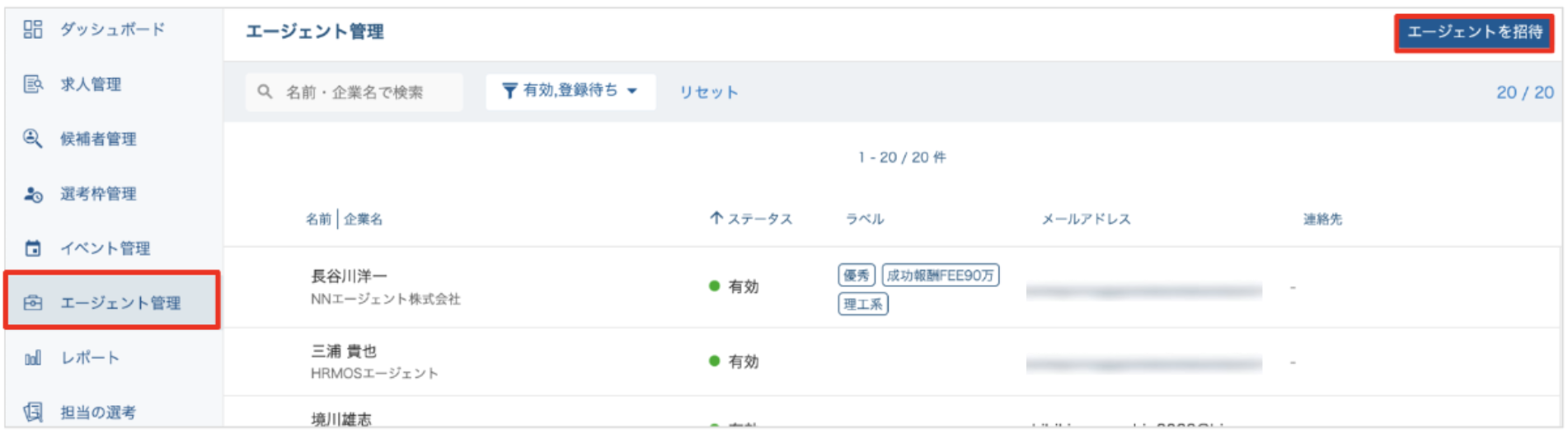This screenshot has height=434, width=1568.
Task: Click the report bar chart icon
Action: tap(33, 358)
